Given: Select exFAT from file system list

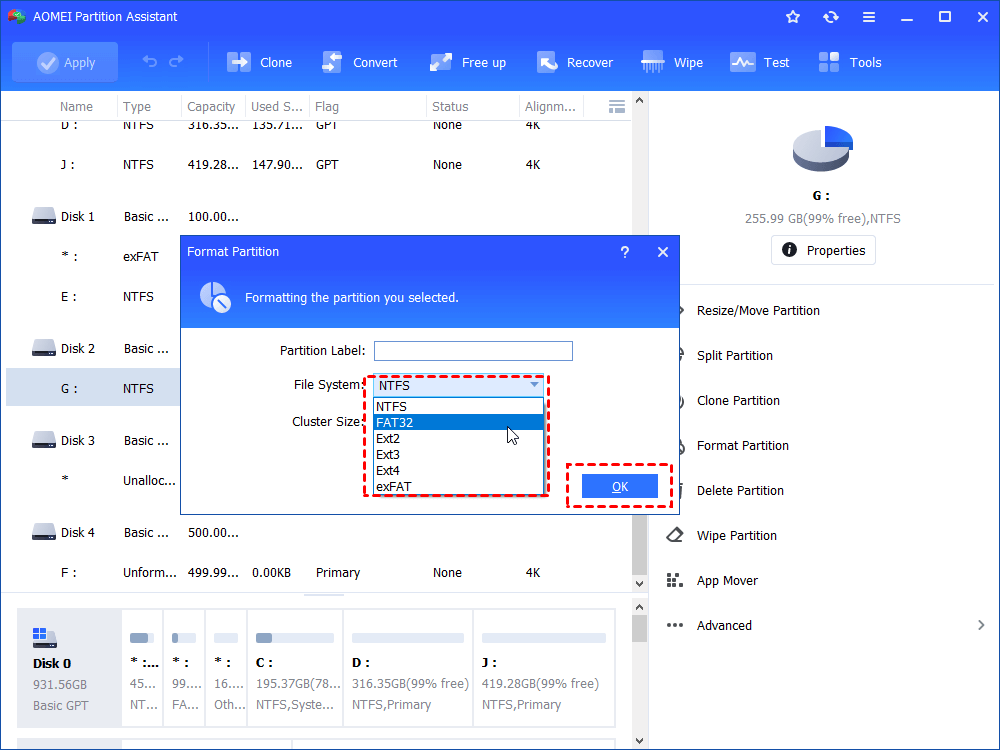Looking at the screenshot, I should pyautogui.click(x=458, y=486).
